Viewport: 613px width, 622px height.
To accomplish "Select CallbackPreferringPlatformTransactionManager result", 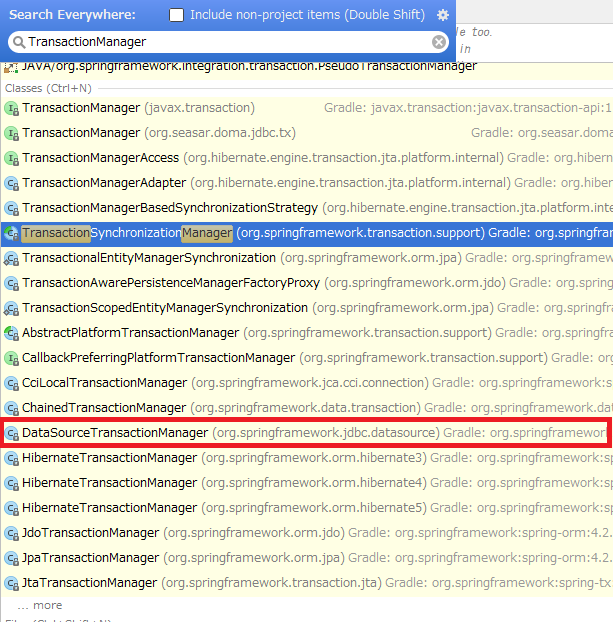I will (307, 358).
